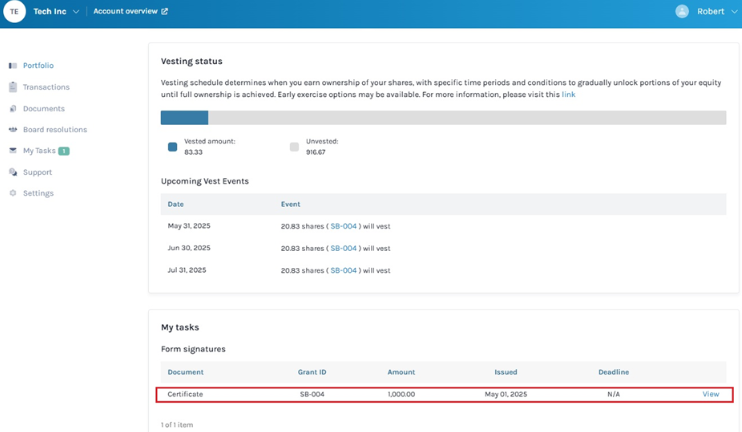Screen dimensions: 742x432
Task: Open the external link icon beside Account overview
Action: pyautogui.click(x=165, y=11)
